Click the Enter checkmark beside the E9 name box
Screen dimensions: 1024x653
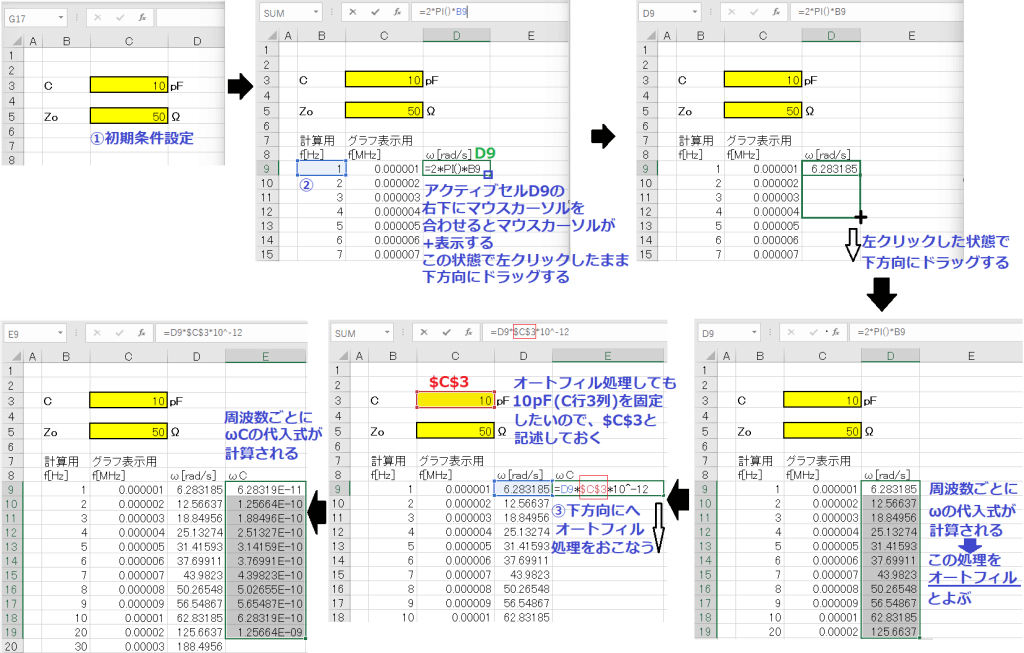click(x=119, y=331)
